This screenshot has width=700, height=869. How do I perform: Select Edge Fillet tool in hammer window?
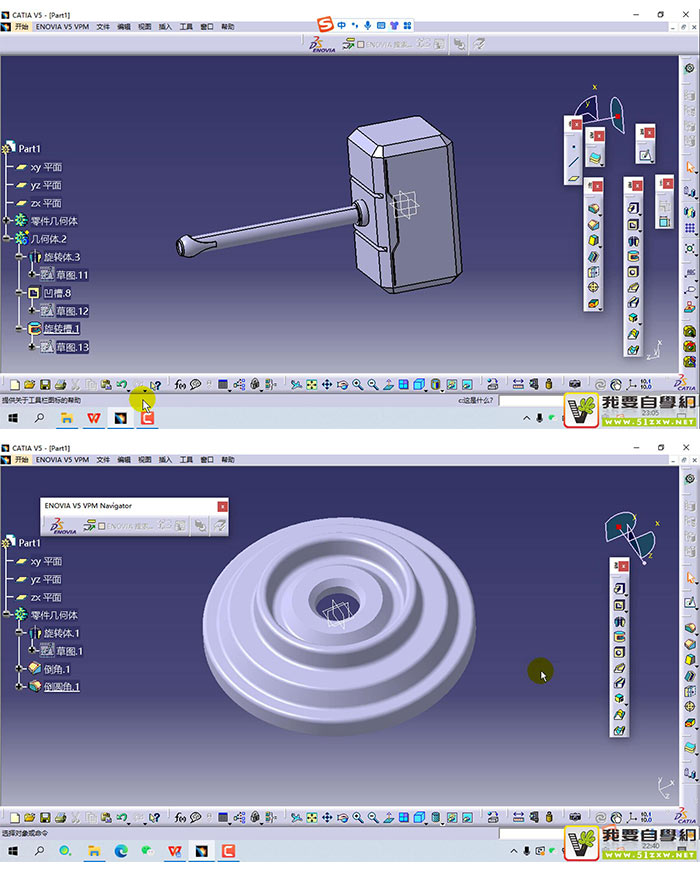(594, 209)
